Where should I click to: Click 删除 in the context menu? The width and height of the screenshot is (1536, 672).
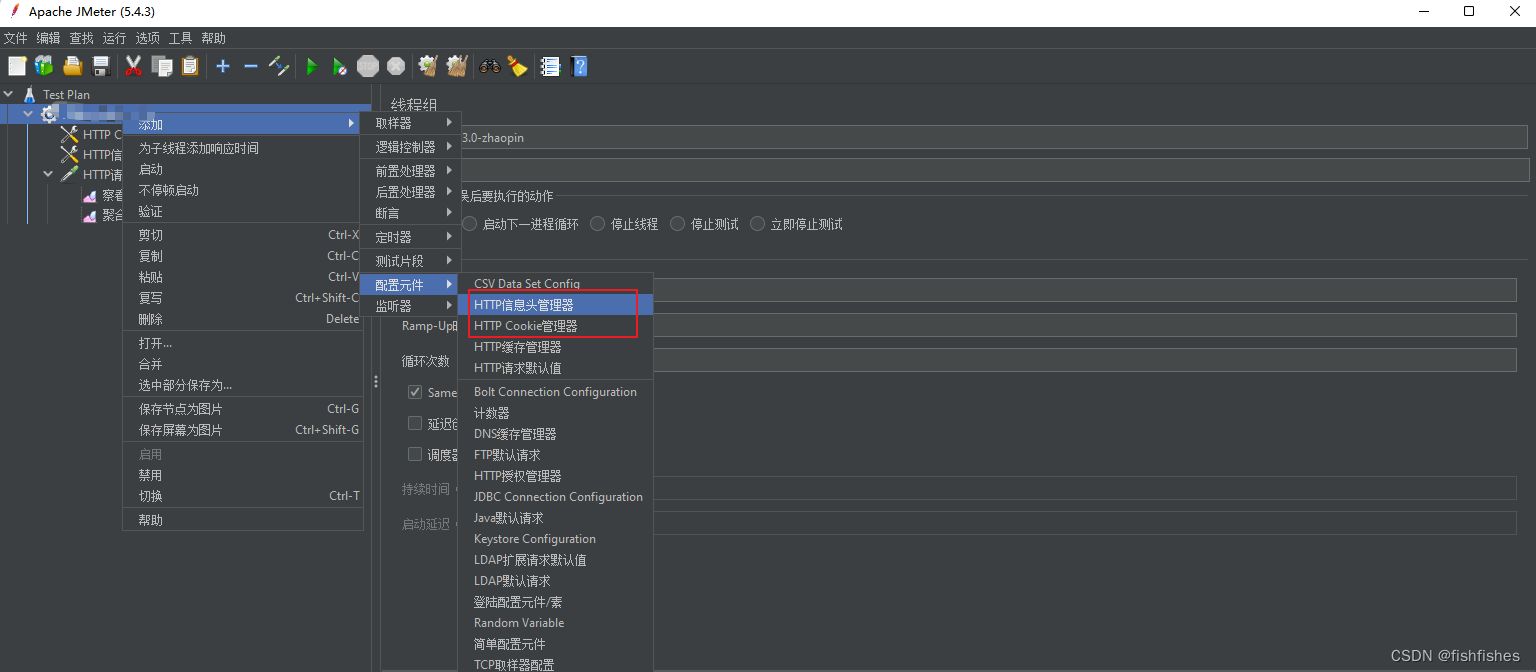[x=242, y=319]
